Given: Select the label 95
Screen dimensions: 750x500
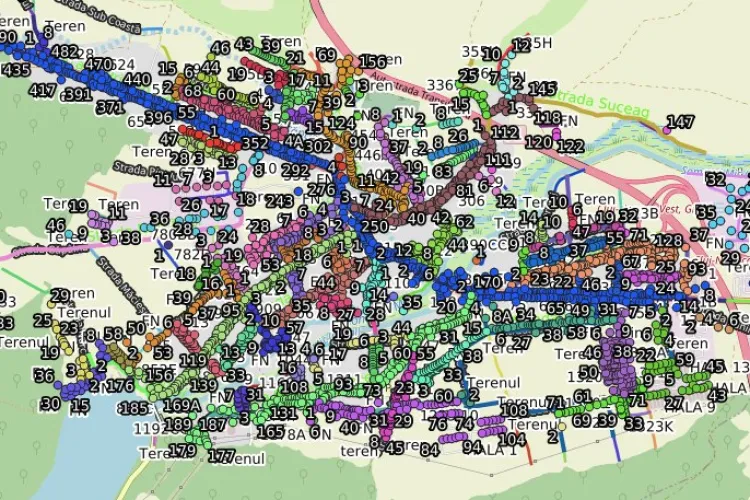Looking at the screenshot, I should coord(231,311).
